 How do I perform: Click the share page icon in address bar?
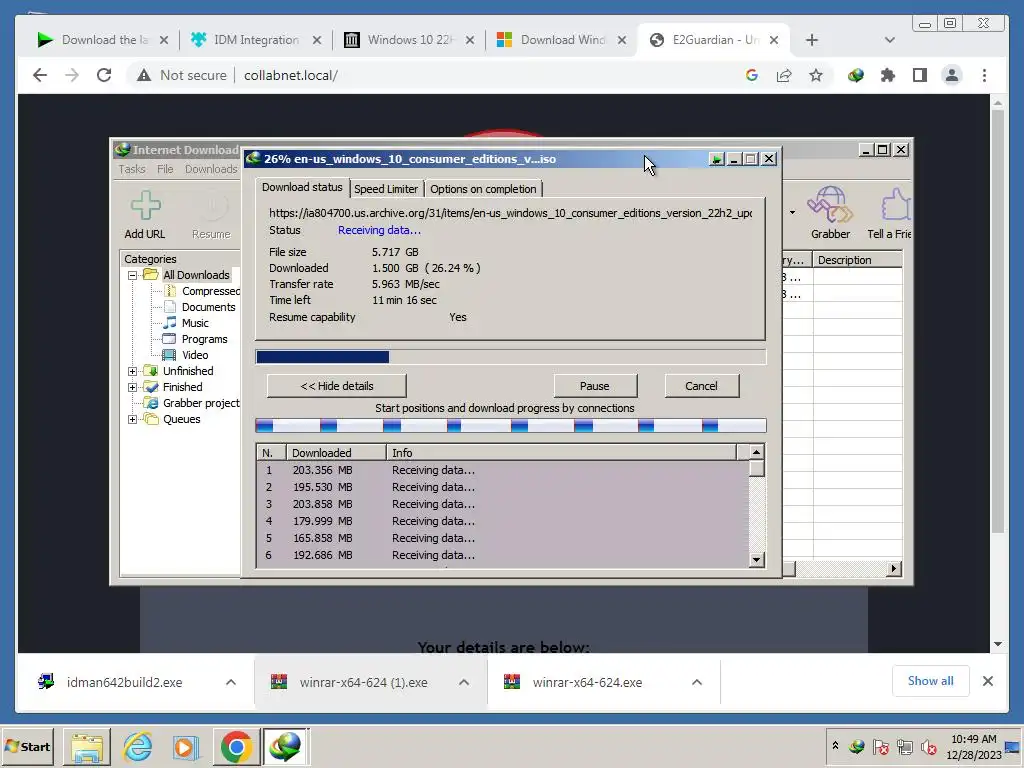(x=784, y=75)
